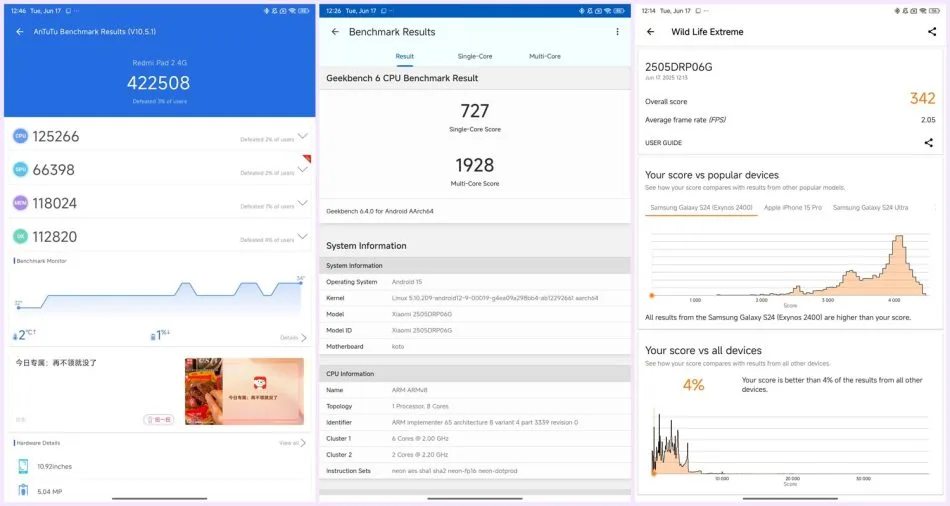
Task: Select Samsung Galaxy S24 Ultra comparison tab
Action: tap(870, 207)
